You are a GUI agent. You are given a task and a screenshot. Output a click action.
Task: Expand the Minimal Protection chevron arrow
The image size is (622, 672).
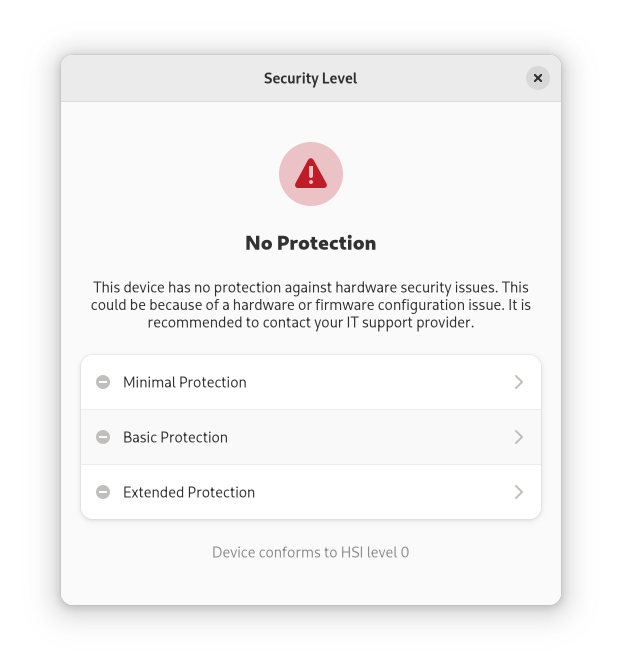point(519,382)
